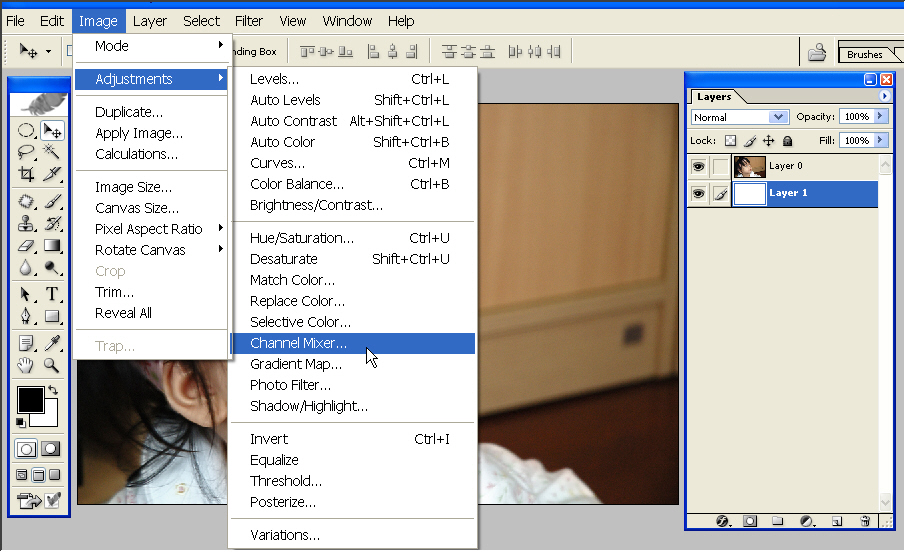
Task: Reset to default colors icon
Action: coord(21,423)
